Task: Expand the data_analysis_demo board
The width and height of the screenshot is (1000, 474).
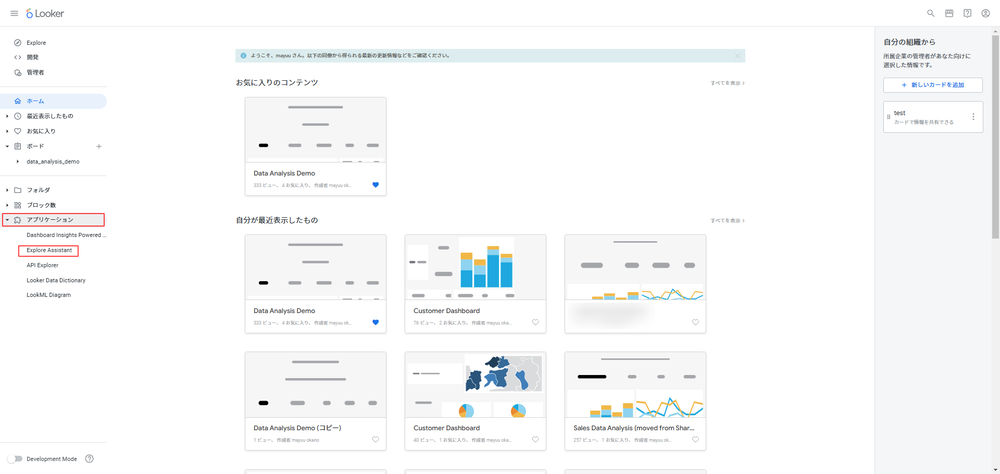Action: tap(18, 161)
